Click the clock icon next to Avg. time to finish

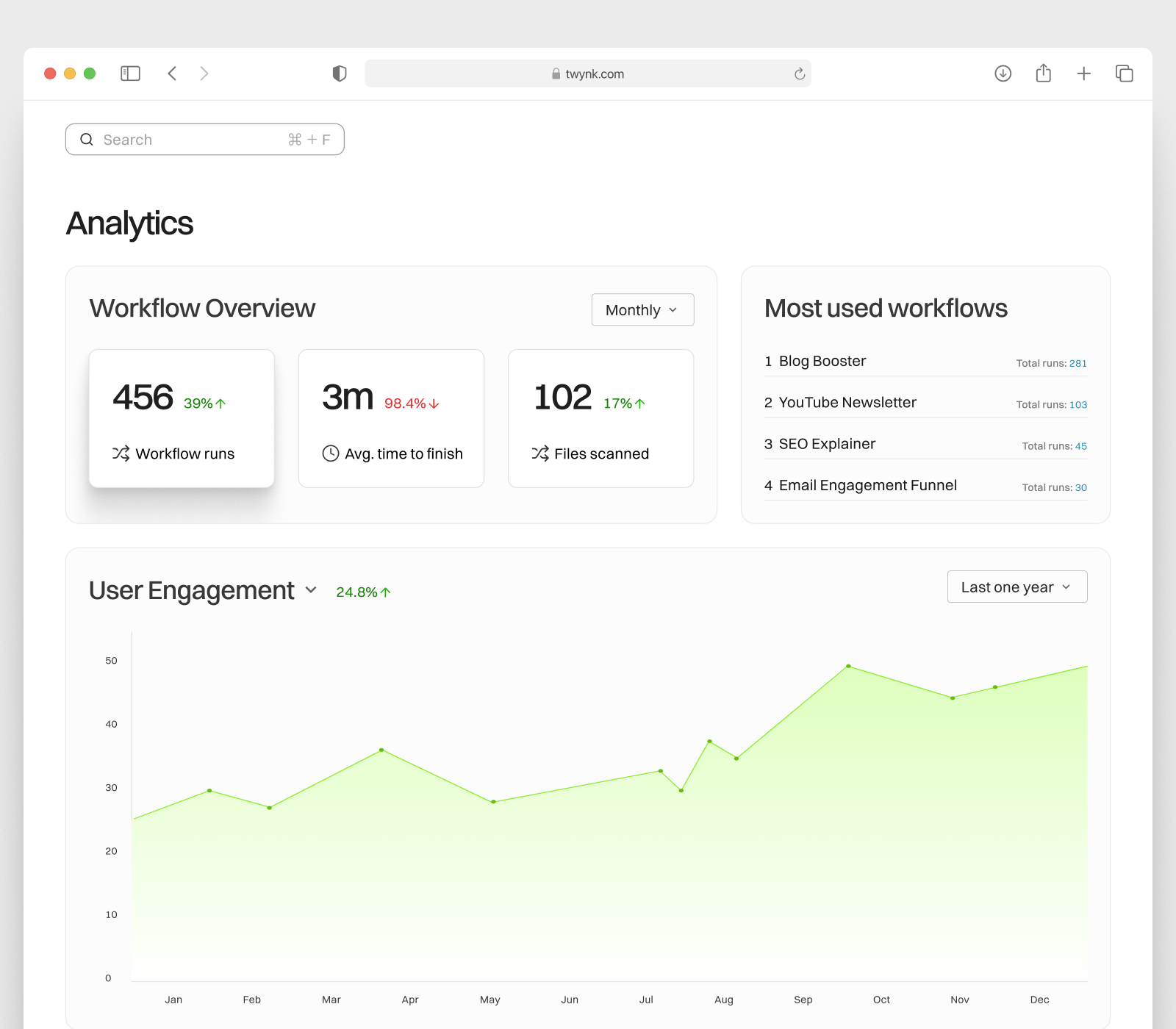[329, 453]
